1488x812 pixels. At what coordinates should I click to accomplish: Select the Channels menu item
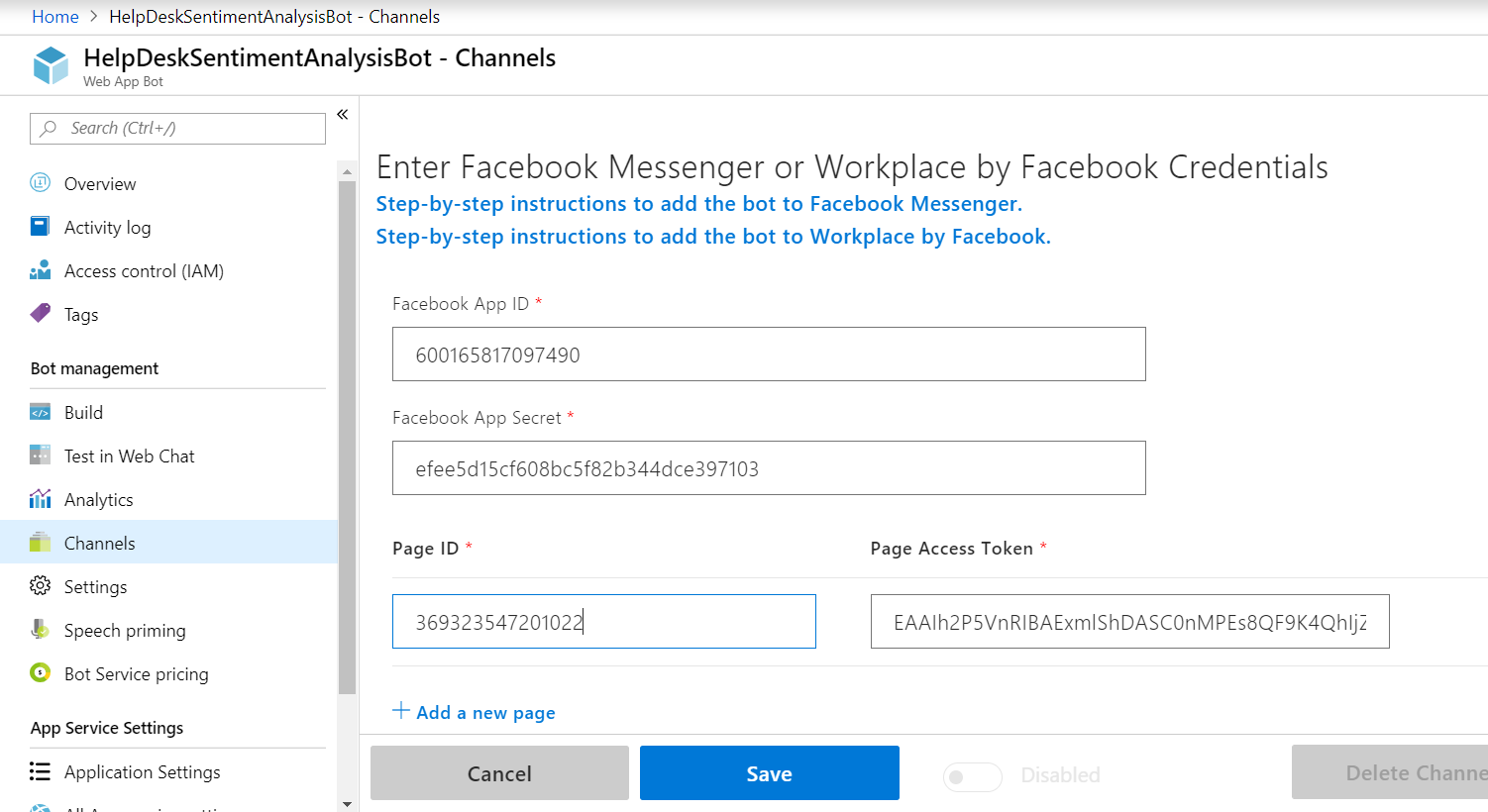(x=168, y=543)
